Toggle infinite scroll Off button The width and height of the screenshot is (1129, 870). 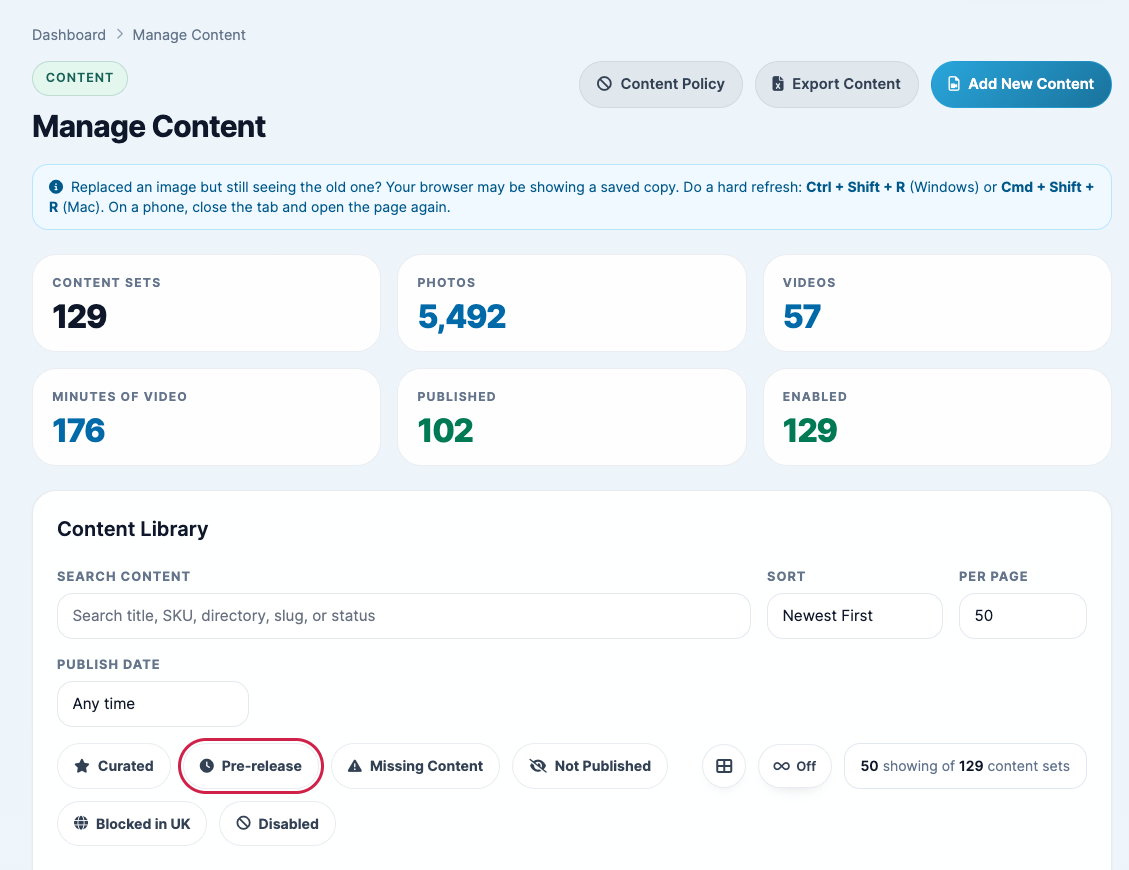[794, 766]
